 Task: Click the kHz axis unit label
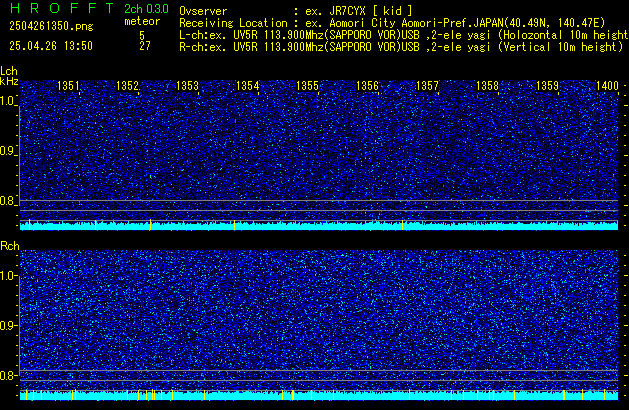coord(9,81)
